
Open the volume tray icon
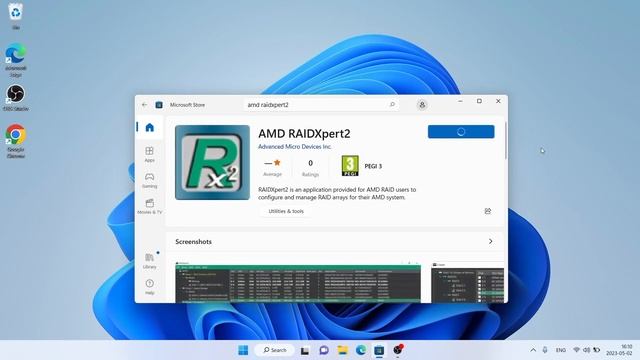(x=587, y=350)
